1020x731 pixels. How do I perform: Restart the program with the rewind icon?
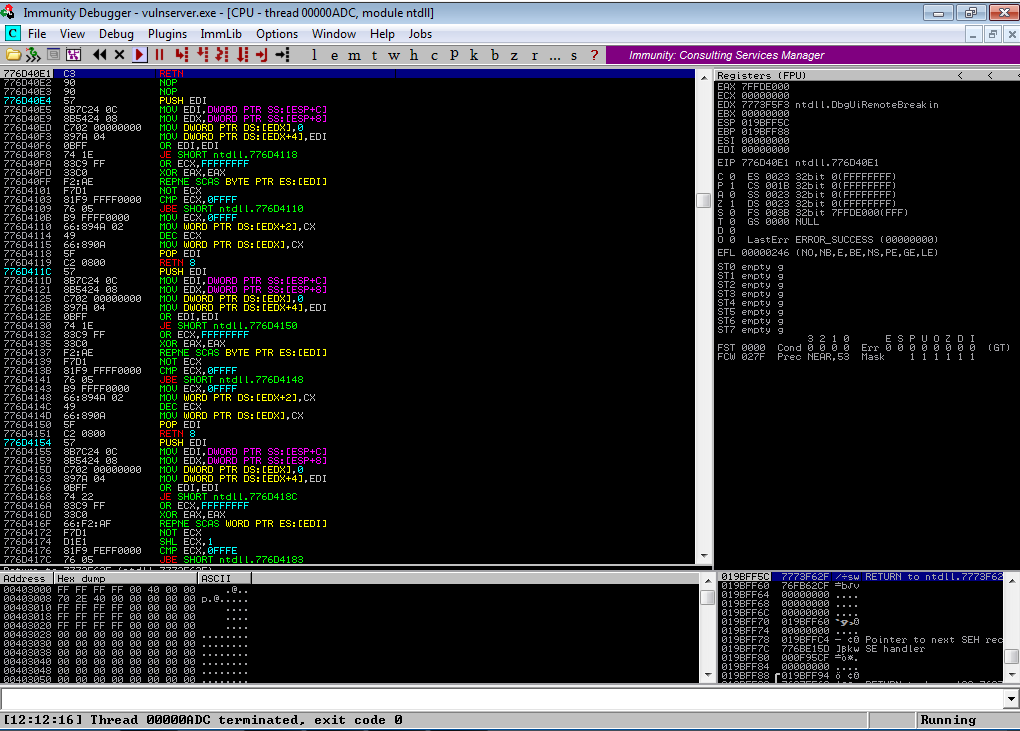pyautogui.click(x=100, y=55)
